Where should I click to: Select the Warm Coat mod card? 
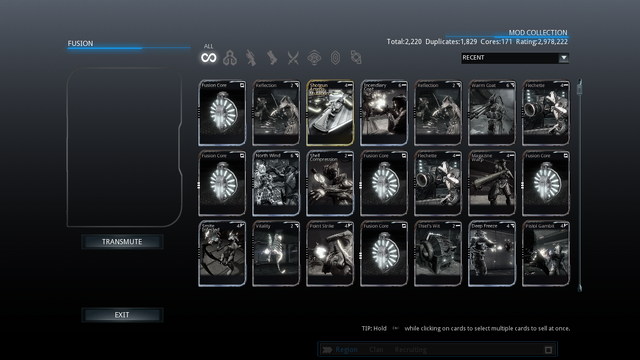[x=491, y=113]
